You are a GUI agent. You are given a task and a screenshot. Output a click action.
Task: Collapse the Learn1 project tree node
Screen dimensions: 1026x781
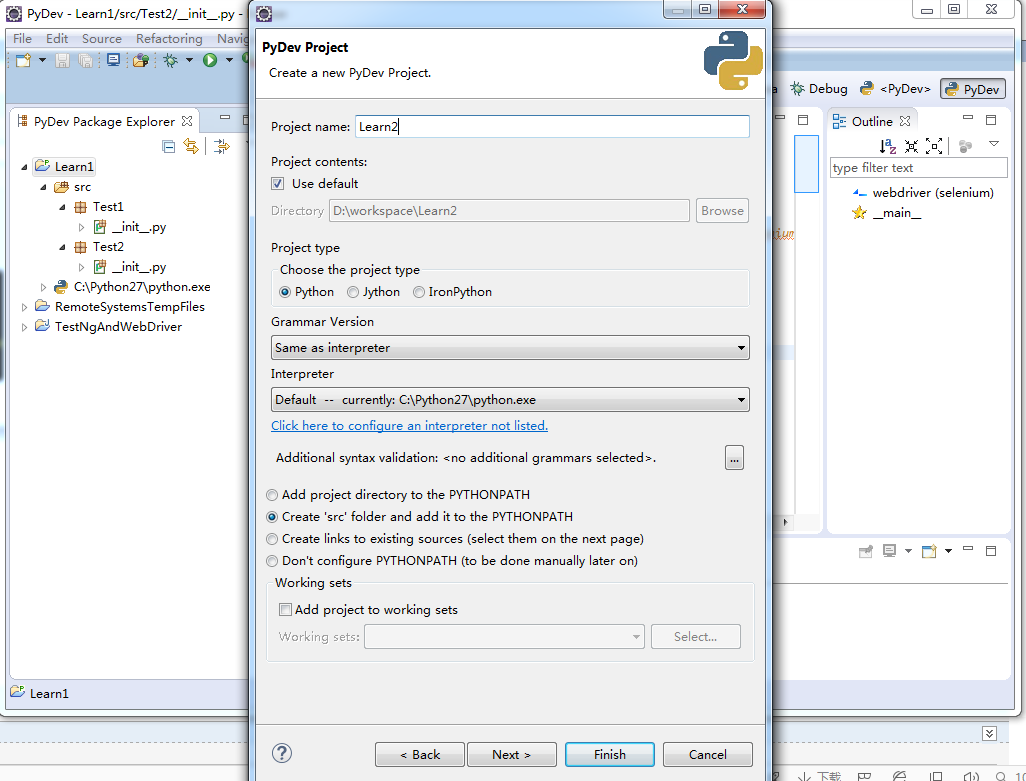[x=24, y=167]
